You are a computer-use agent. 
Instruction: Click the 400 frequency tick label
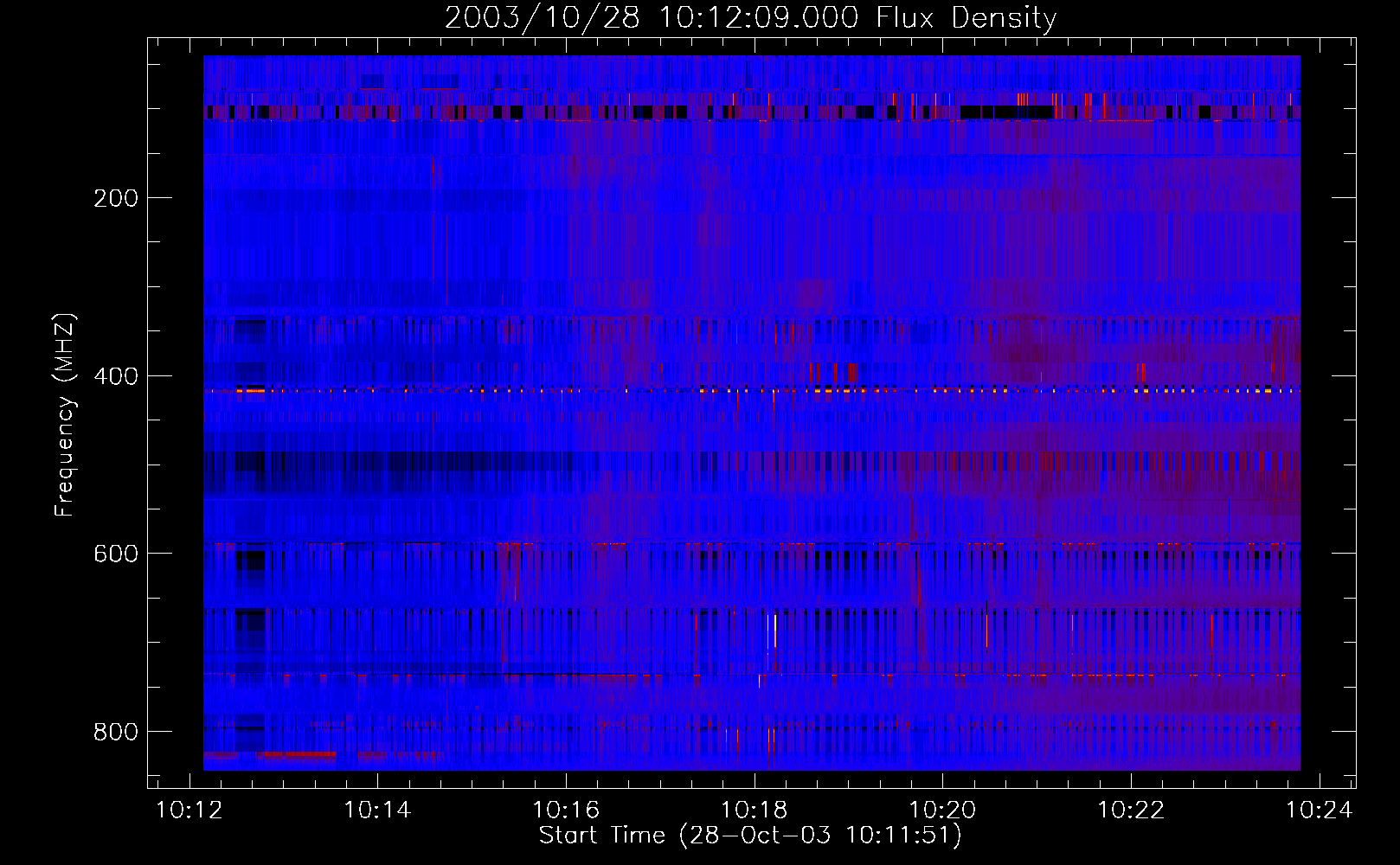[116, 376]
